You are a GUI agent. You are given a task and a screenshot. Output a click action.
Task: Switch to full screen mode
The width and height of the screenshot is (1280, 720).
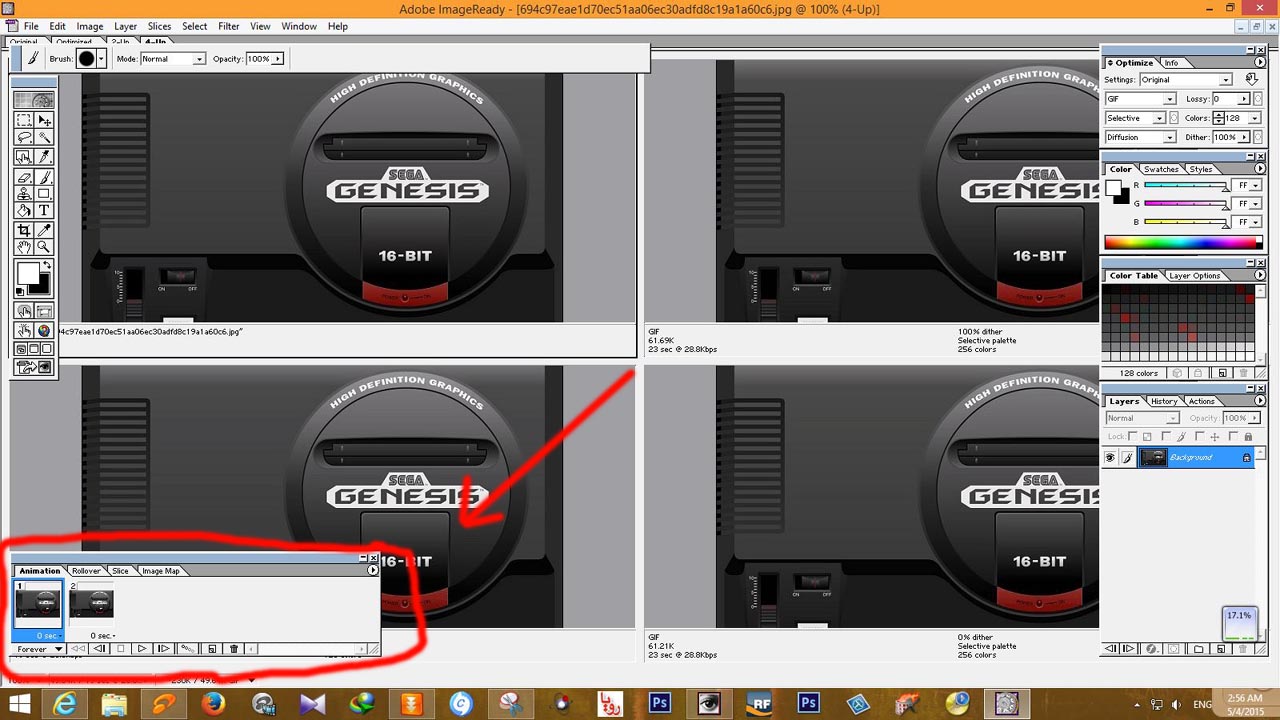click(47, 348)
